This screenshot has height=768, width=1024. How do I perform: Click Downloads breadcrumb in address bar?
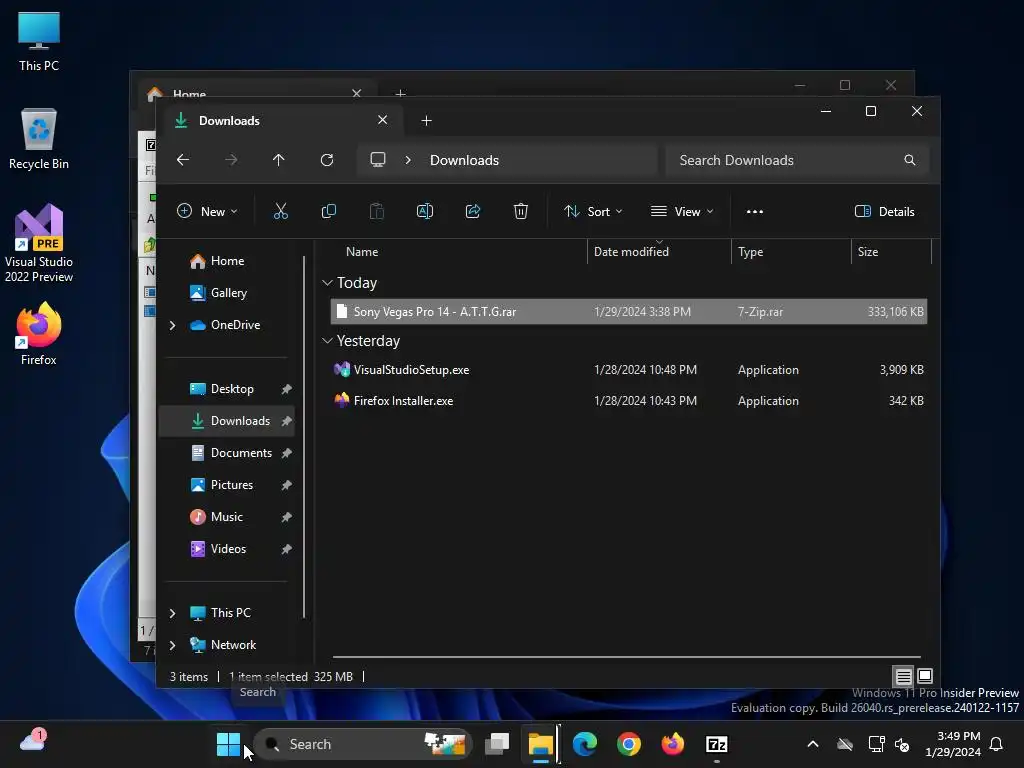[464, 161]
